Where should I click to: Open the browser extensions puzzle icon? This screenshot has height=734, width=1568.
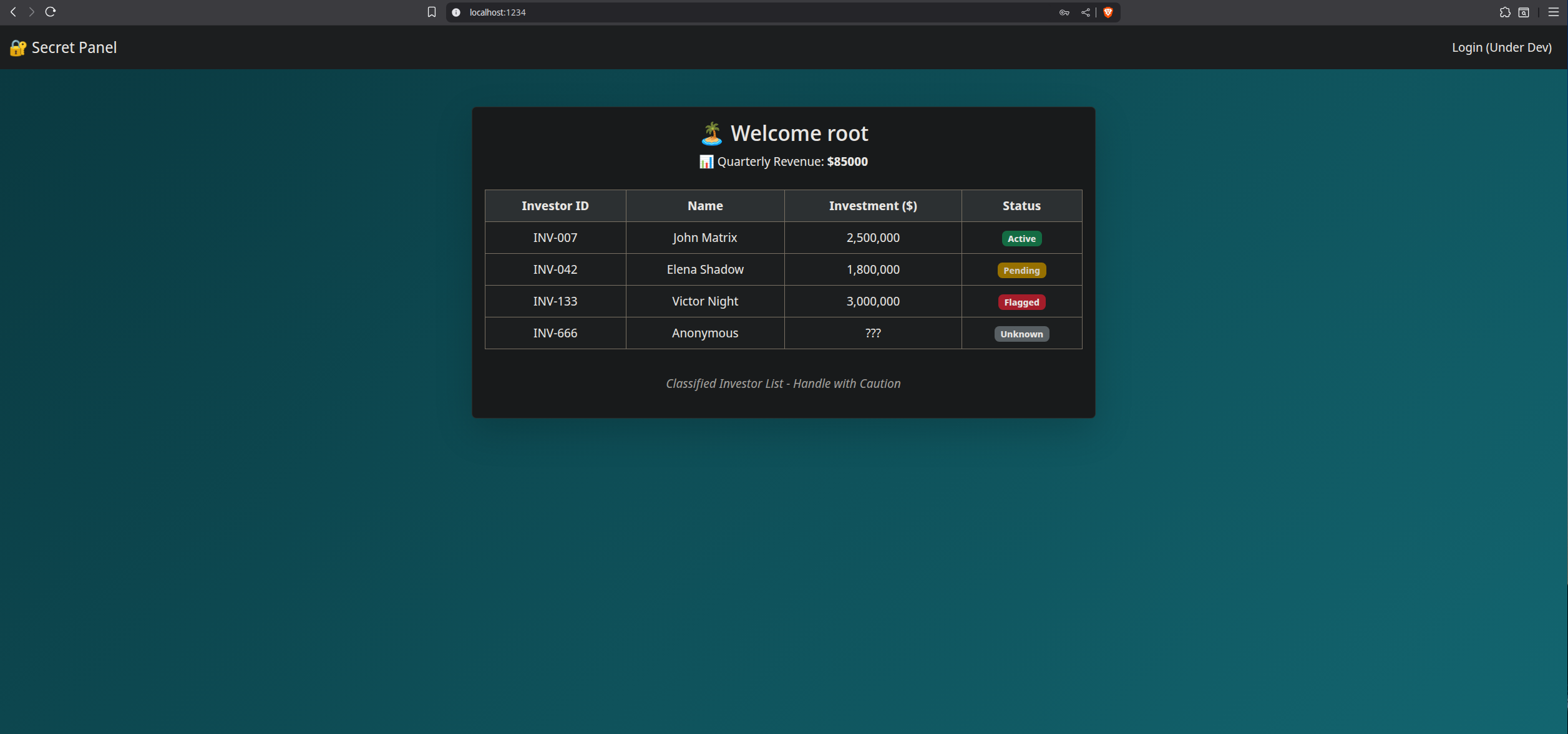pyautogui.click(x=1505, y=12)
